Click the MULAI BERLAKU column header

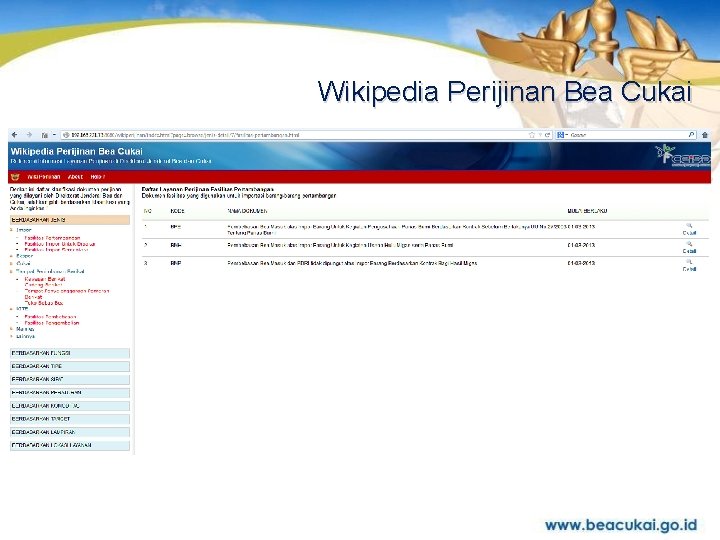click(x=587, y=211)
